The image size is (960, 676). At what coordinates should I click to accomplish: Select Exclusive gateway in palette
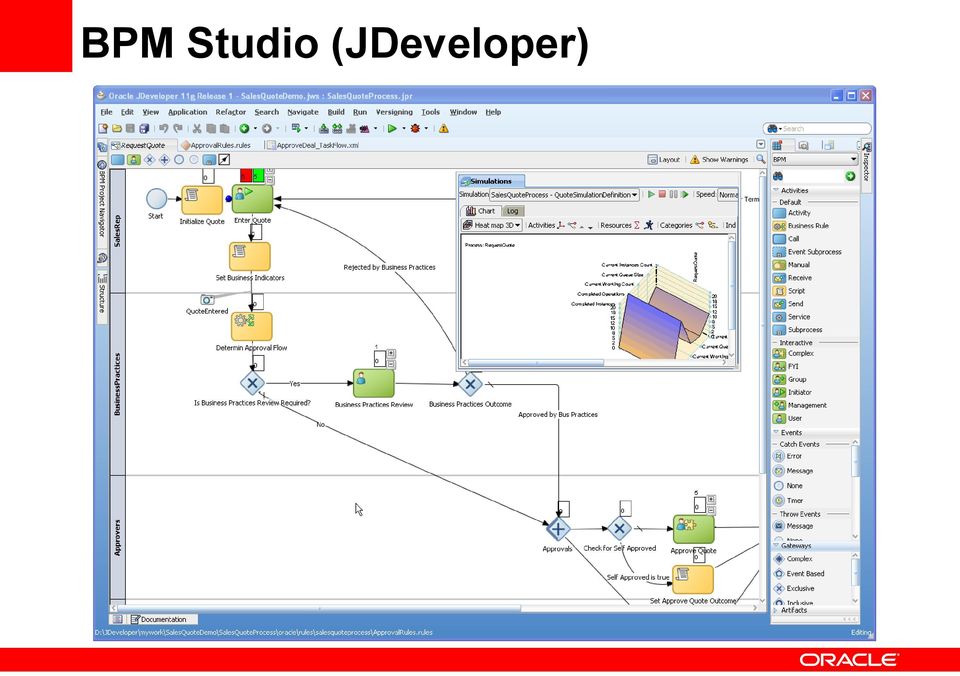[794, 588]
